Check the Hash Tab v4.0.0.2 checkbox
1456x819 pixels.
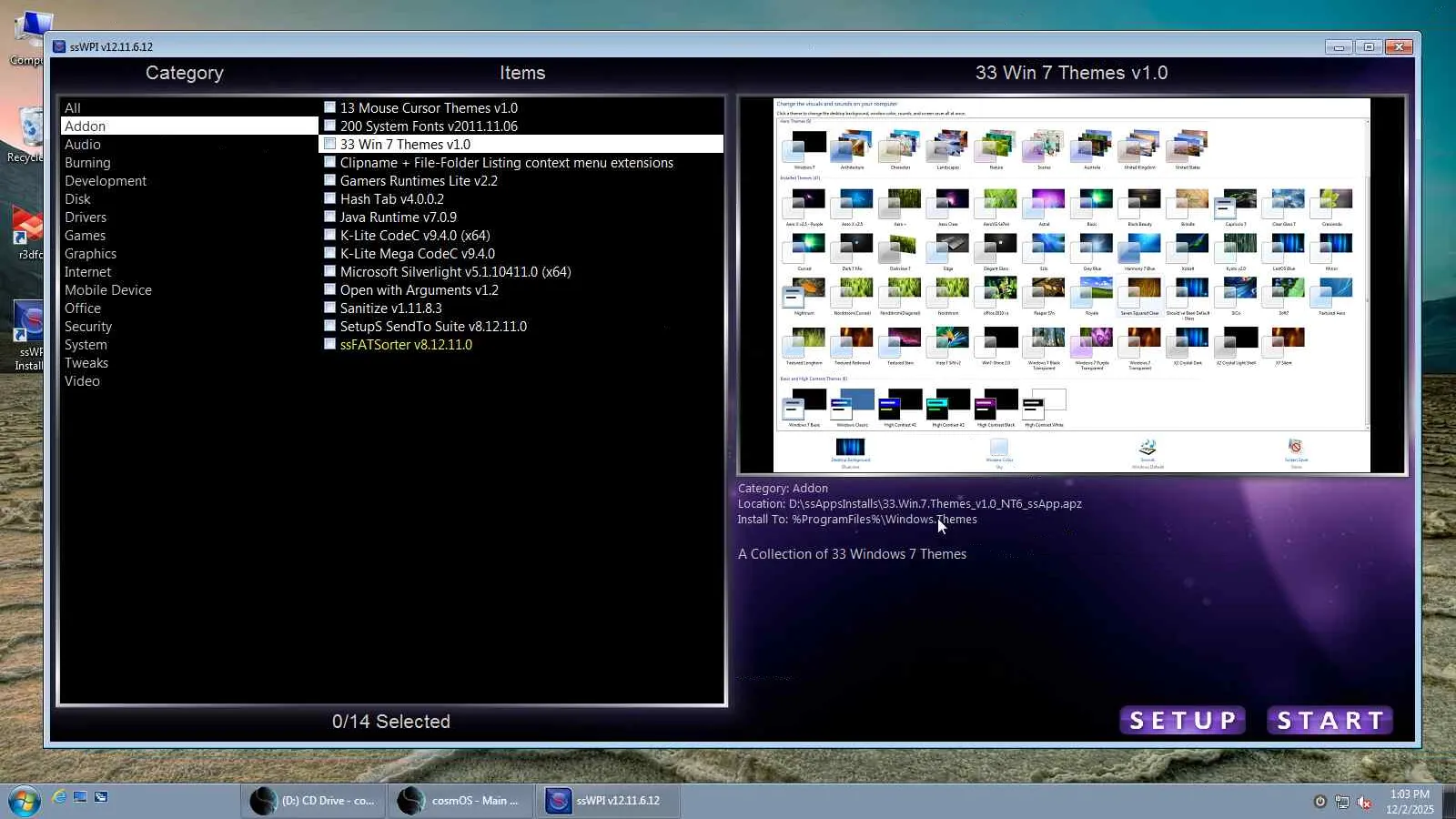[330, 198]
